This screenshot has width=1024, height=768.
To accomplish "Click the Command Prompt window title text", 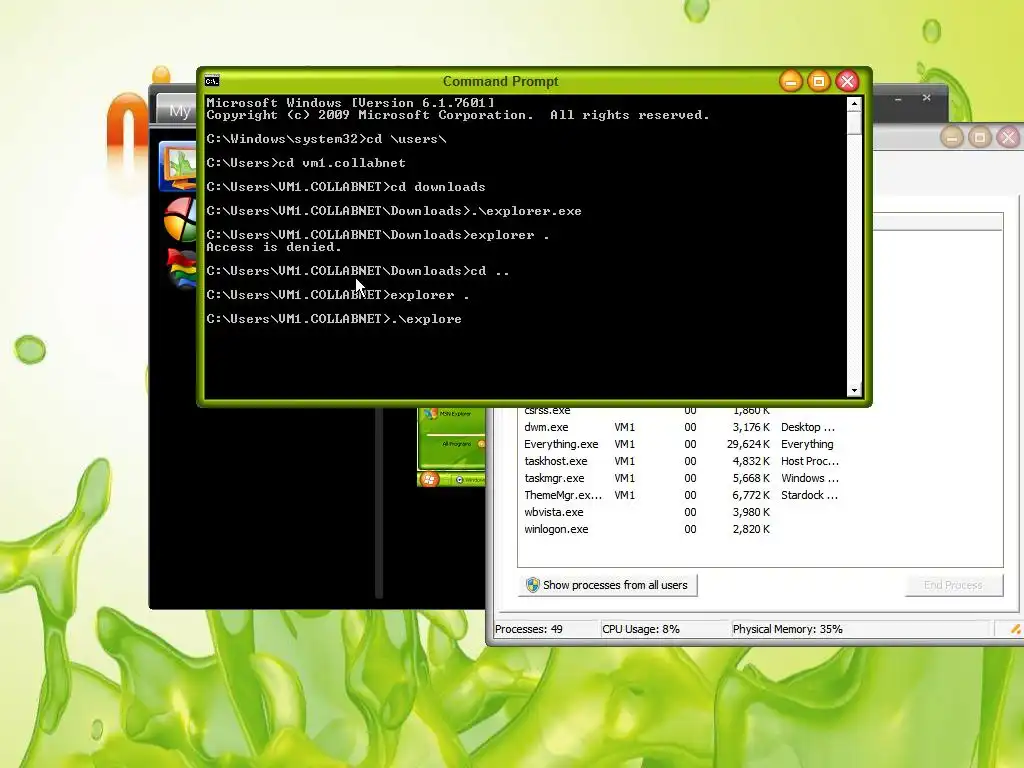I will [500, 82].
